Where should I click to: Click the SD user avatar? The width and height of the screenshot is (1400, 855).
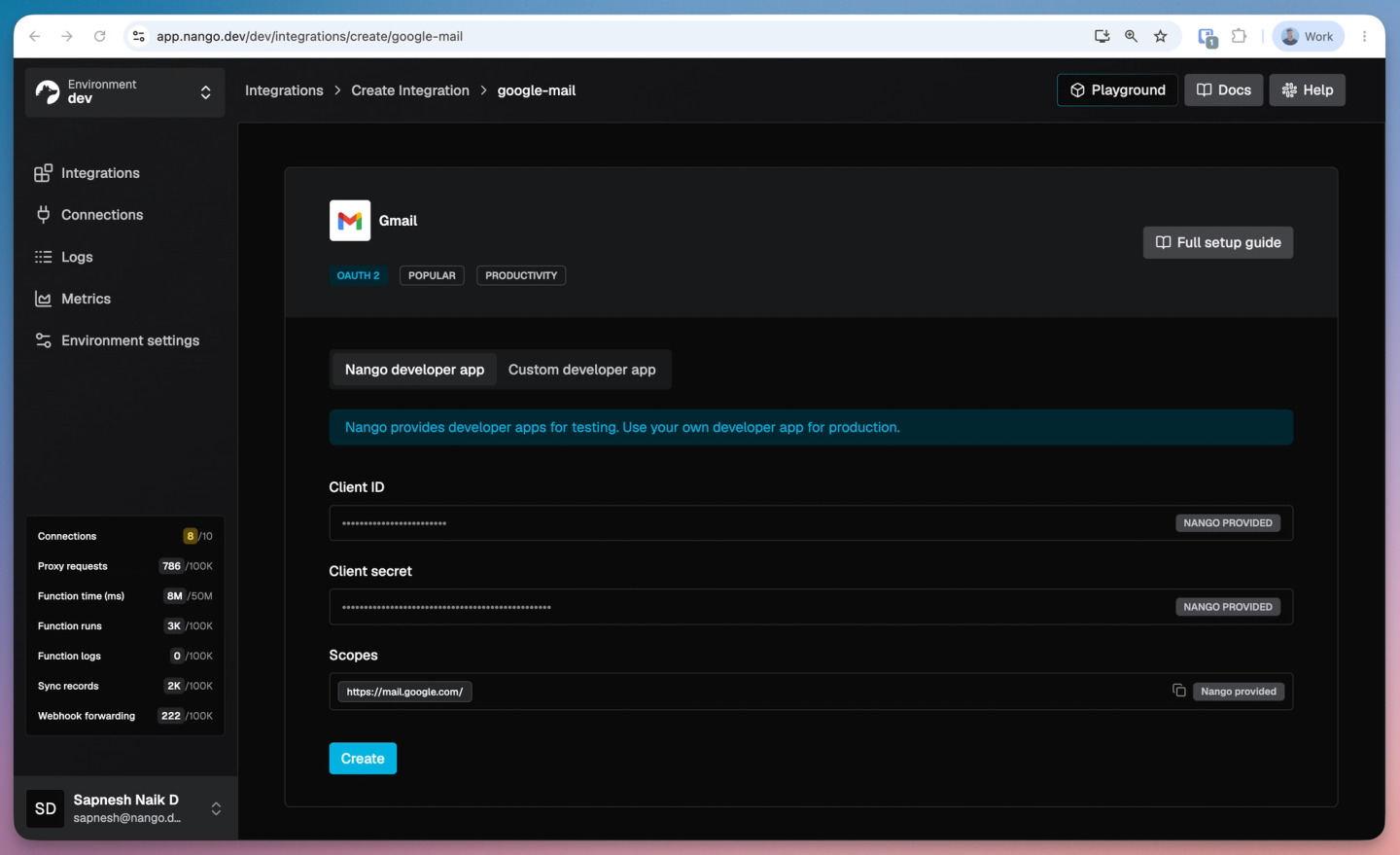45,808
